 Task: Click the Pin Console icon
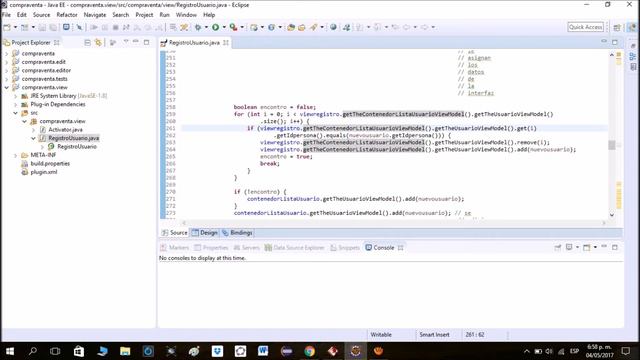pos(558,247)
